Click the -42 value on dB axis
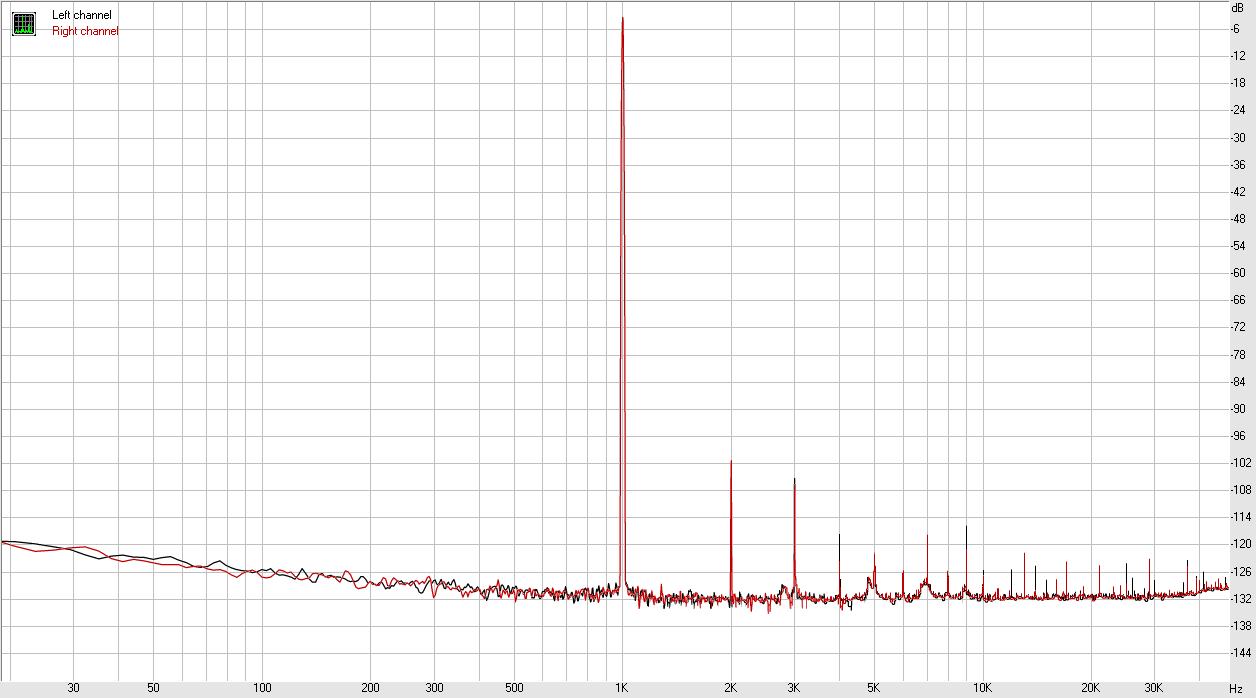The width and height of the screenshot is (1256, 698). tap(1239, 191)
